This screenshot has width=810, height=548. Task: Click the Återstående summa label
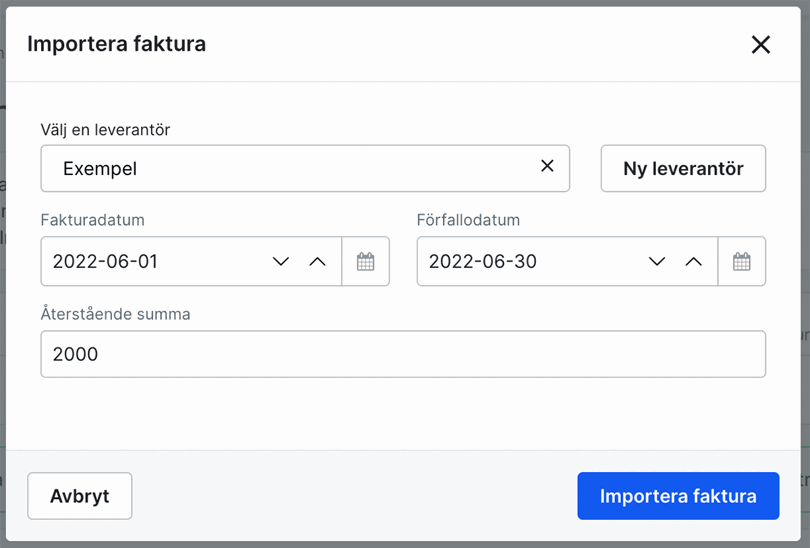[x=115, y=314]
